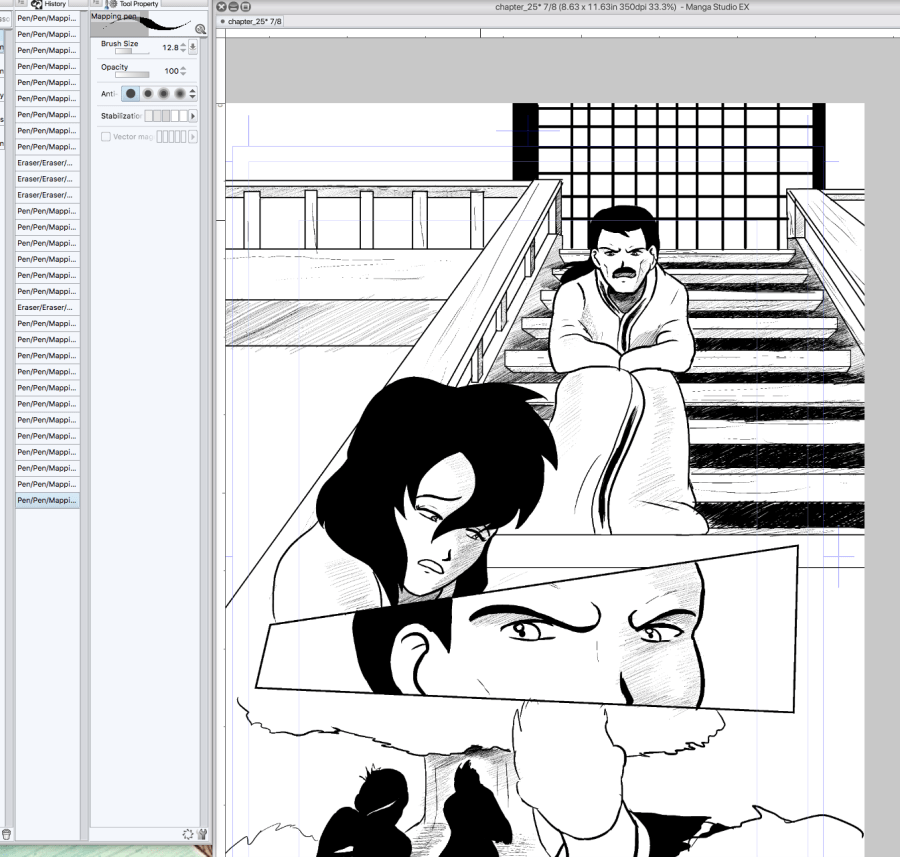900x857 pixels.
Task: Click the brush size dynamics settings icon
Action: (x=193, y=47)
